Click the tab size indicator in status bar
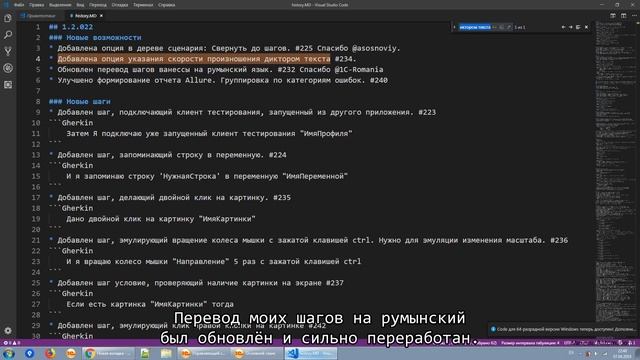This screenshot has width=640, height=360. 530,343
